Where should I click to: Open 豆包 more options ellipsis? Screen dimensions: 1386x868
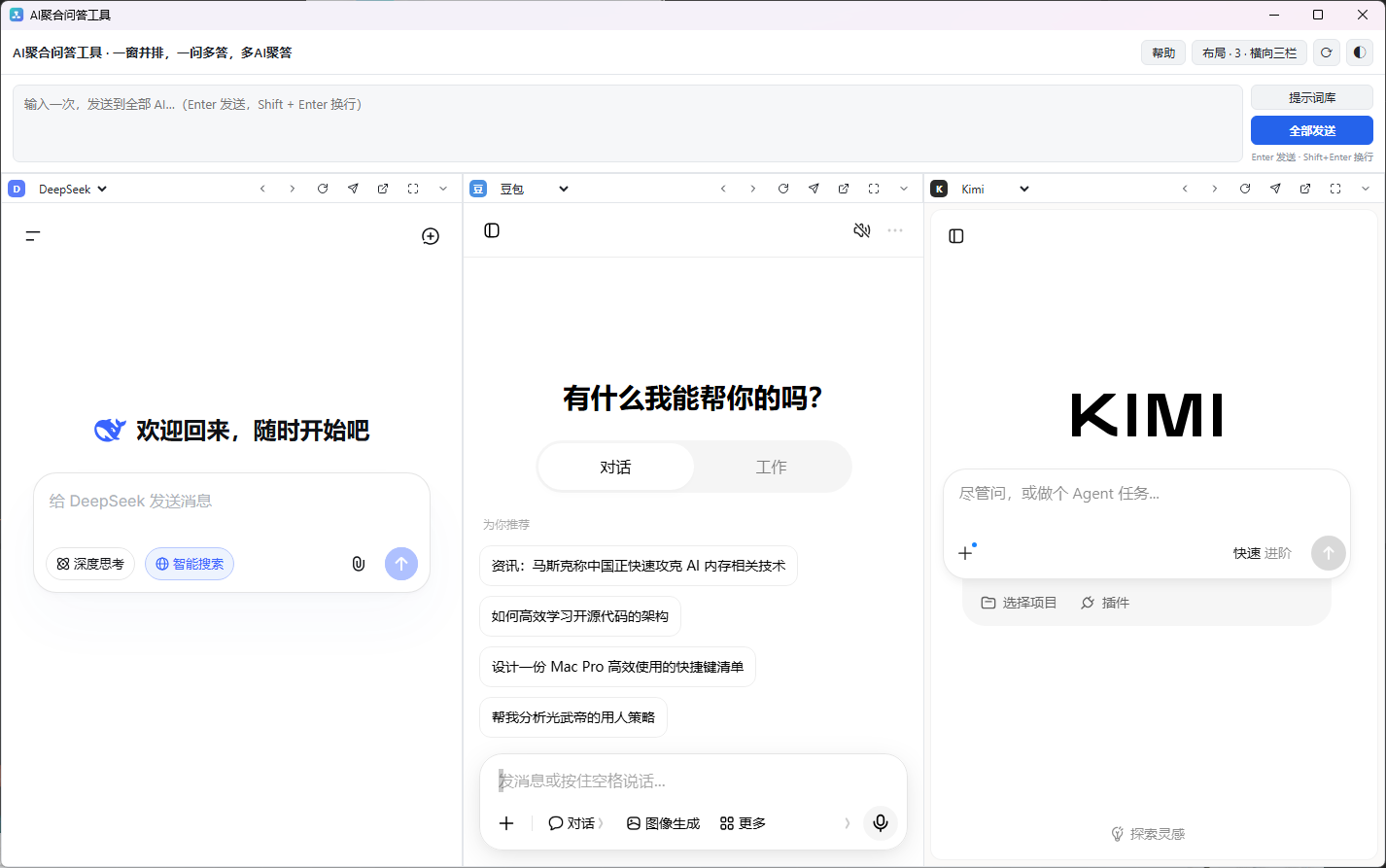coord(895,230)
